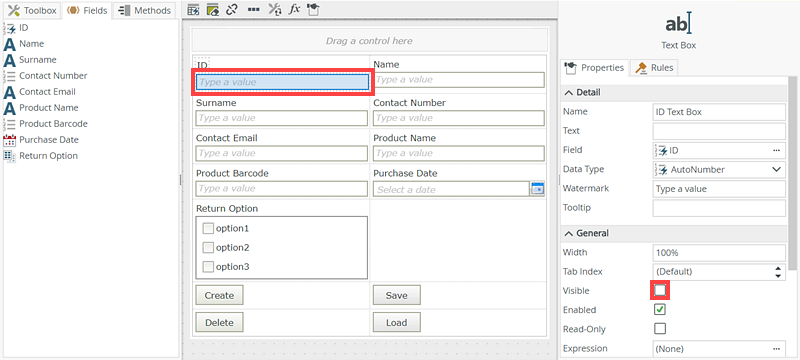Screen dimensions: 800x360
Task: Click the Tab Index stepper arrows
Action: pos(777,272)
